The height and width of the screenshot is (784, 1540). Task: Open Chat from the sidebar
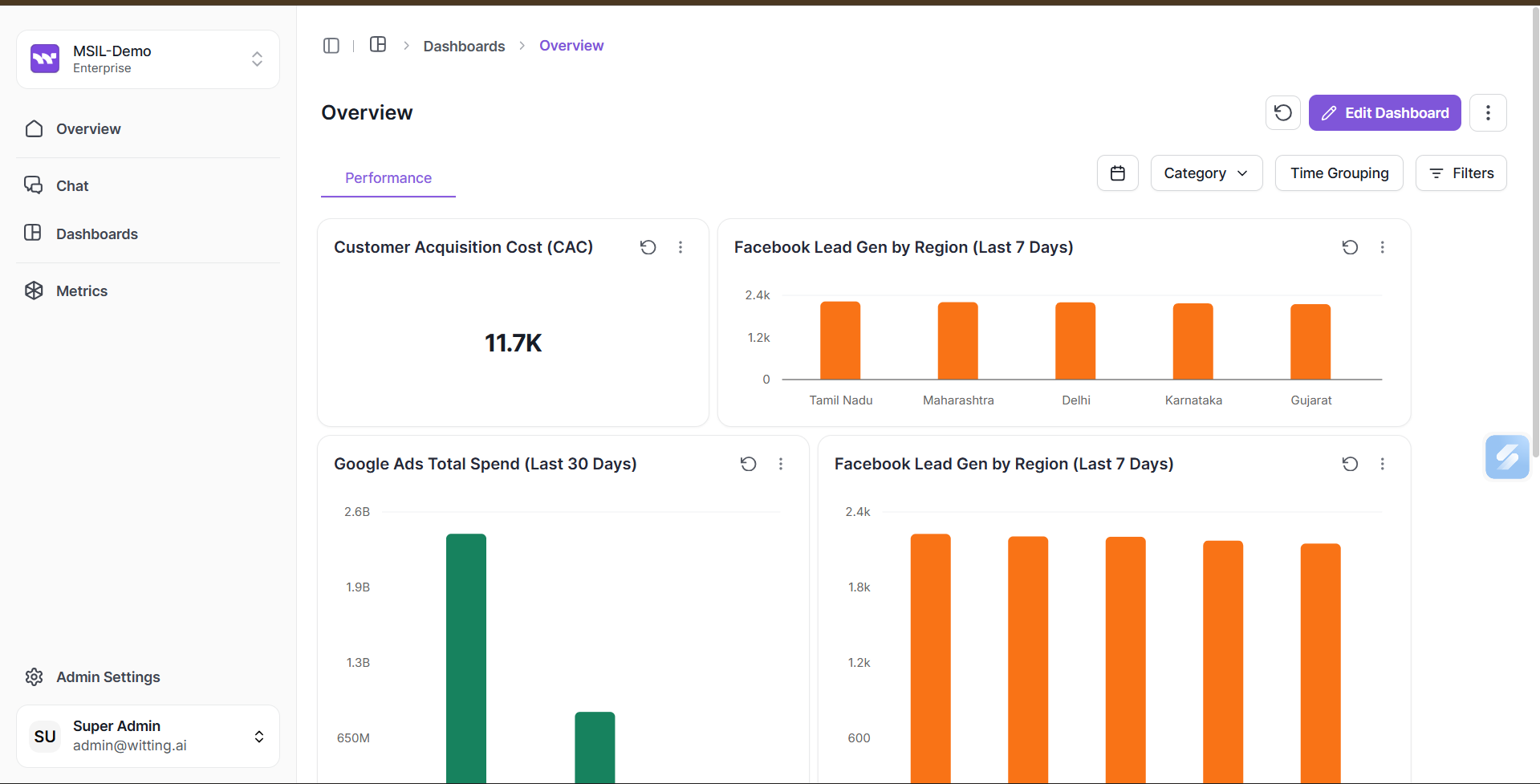tap(72, 186)
